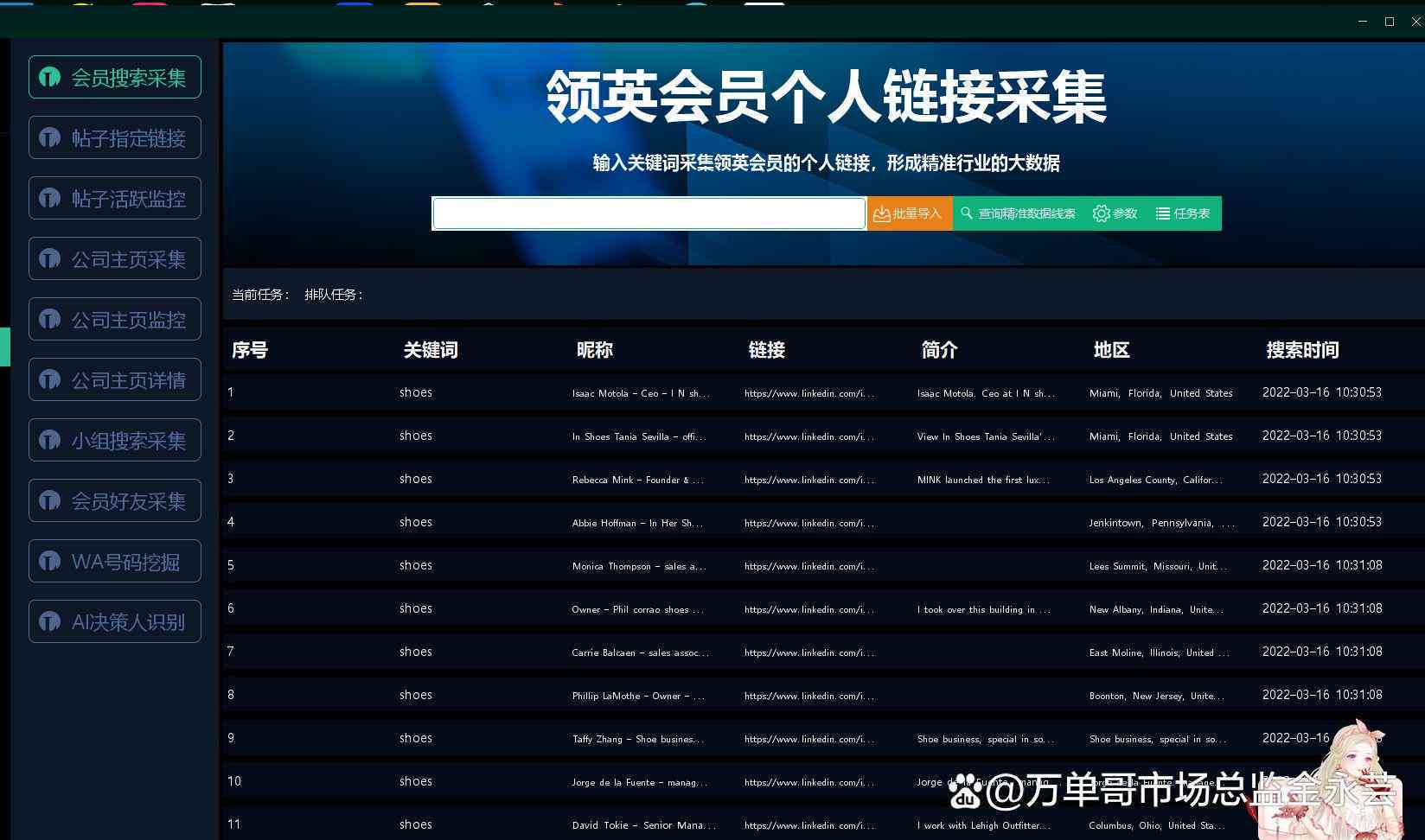Select nickname Phillip LaMothe – Owner
This screenshot has width=1425, height=840.
click(x=638, y=696)
